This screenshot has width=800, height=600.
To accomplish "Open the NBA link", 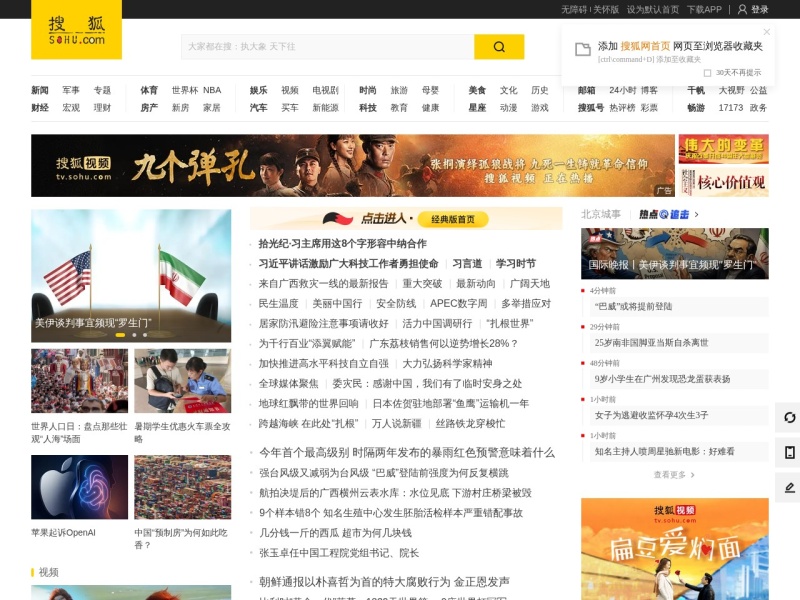I will [212, 90].
